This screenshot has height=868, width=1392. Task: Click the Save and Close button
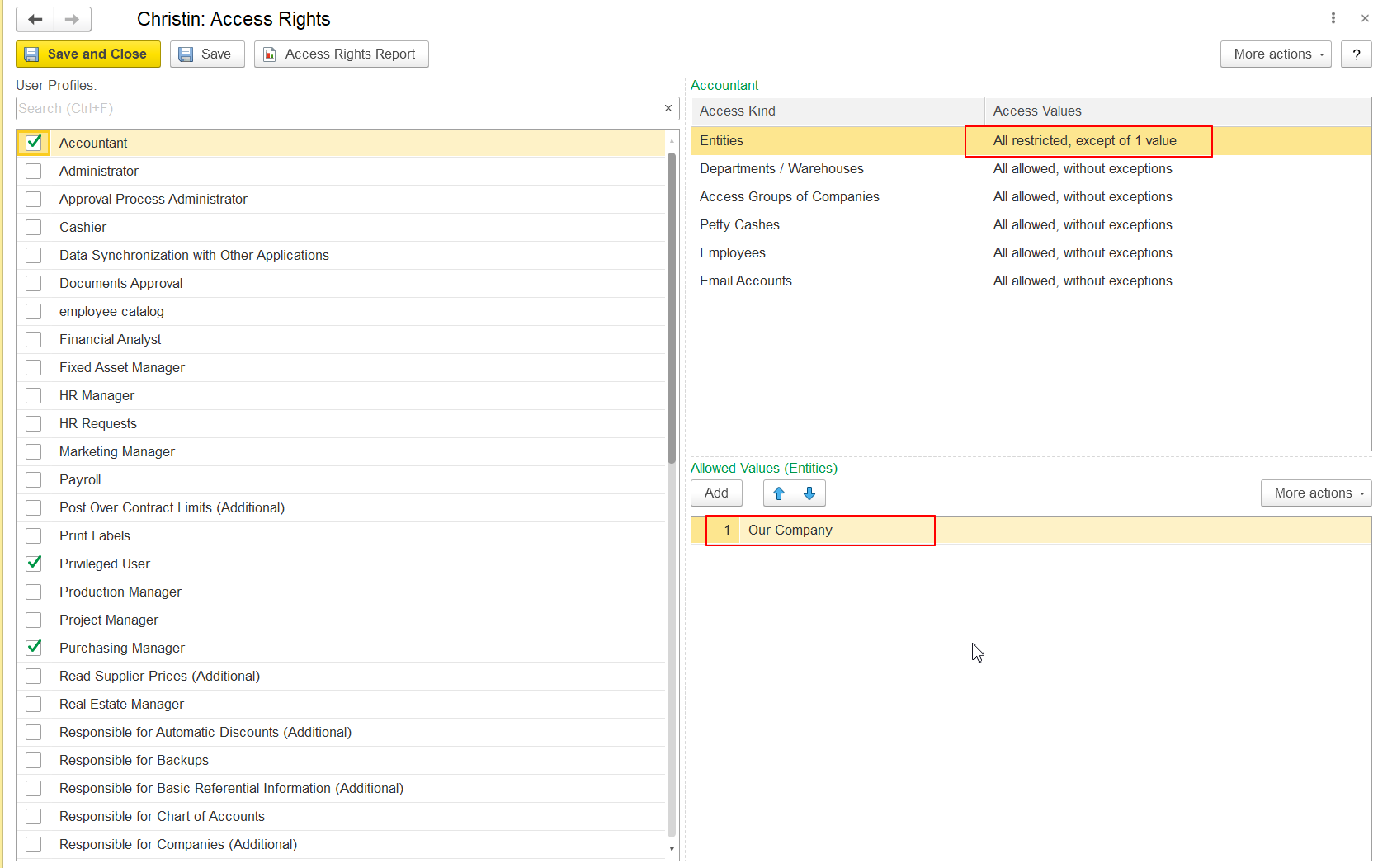88,54
